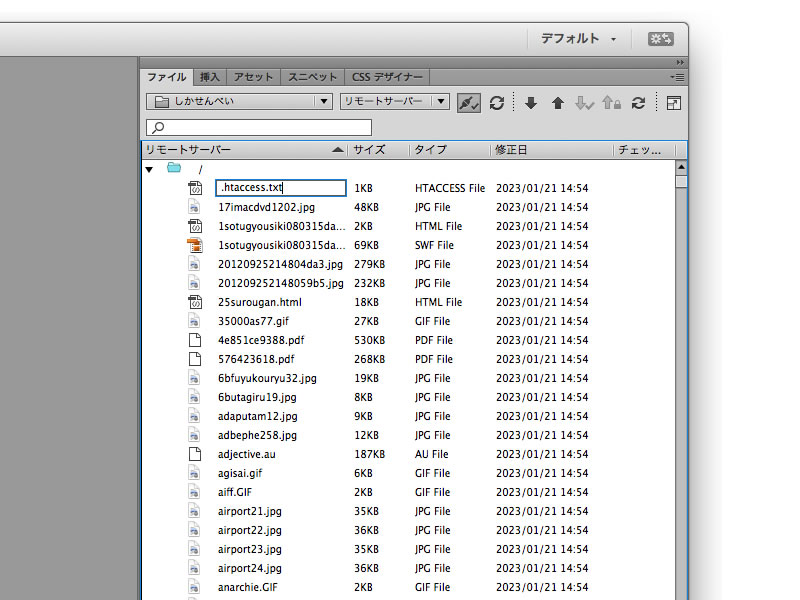Select file adaputam12.jpg
The width and height of the screenshot is (800, 600).
[258, 416]
